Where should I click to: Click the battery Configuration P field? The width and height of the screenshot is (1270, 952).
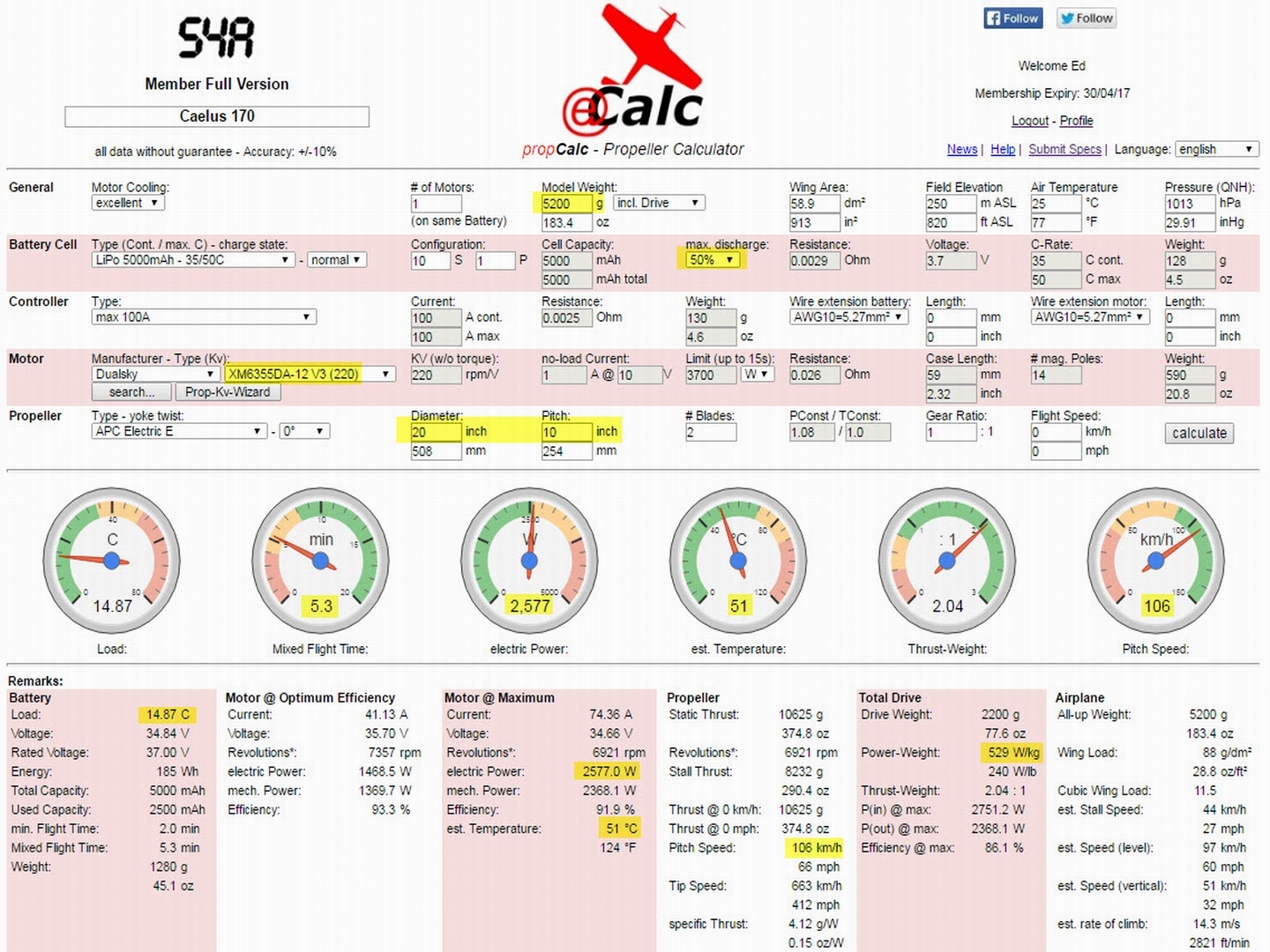495,261
